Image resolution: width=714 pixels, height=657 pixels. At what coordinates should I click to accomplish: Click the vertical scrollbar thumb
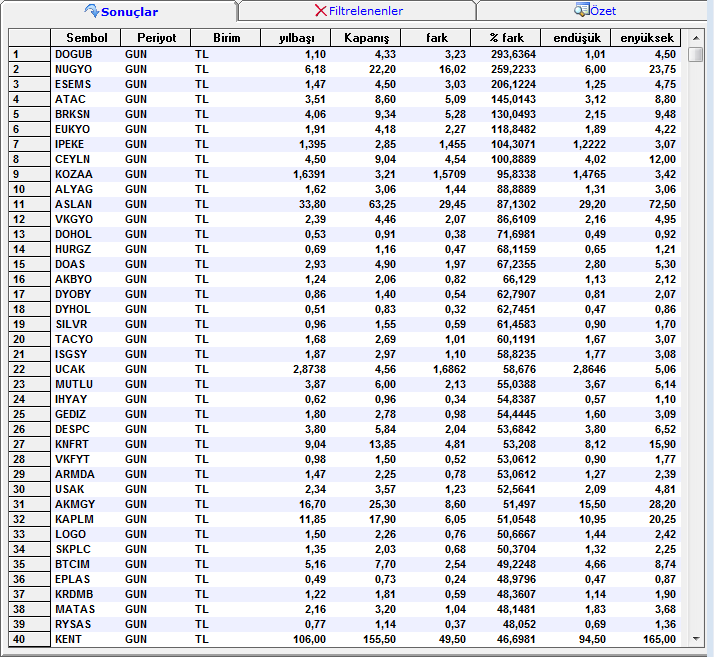[x=696, y=54]
